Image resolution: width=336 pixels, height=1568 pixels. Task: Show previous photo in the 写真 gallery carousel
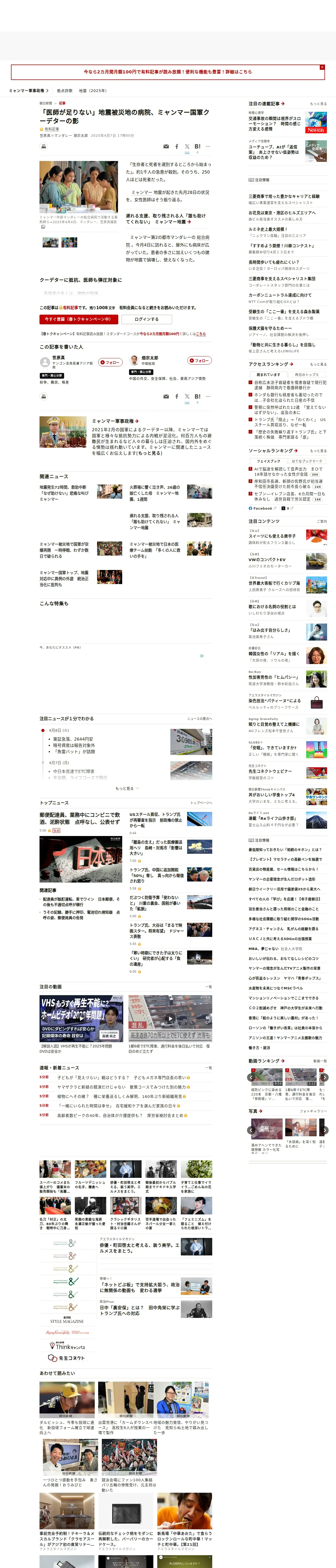click(x=252, y=1130)
